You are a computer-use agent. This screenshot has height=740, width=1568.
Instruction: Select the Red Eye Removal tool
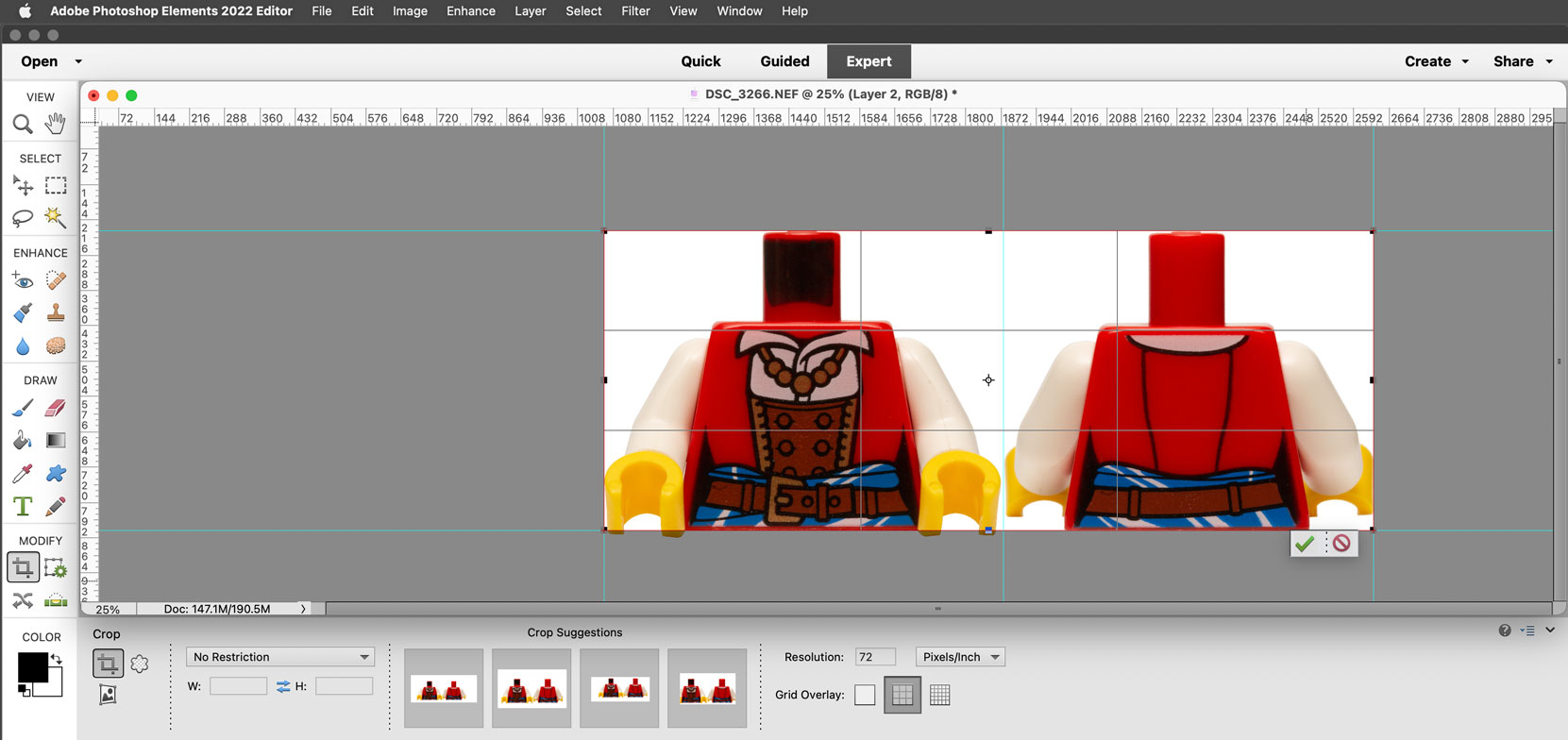[23, 280]
